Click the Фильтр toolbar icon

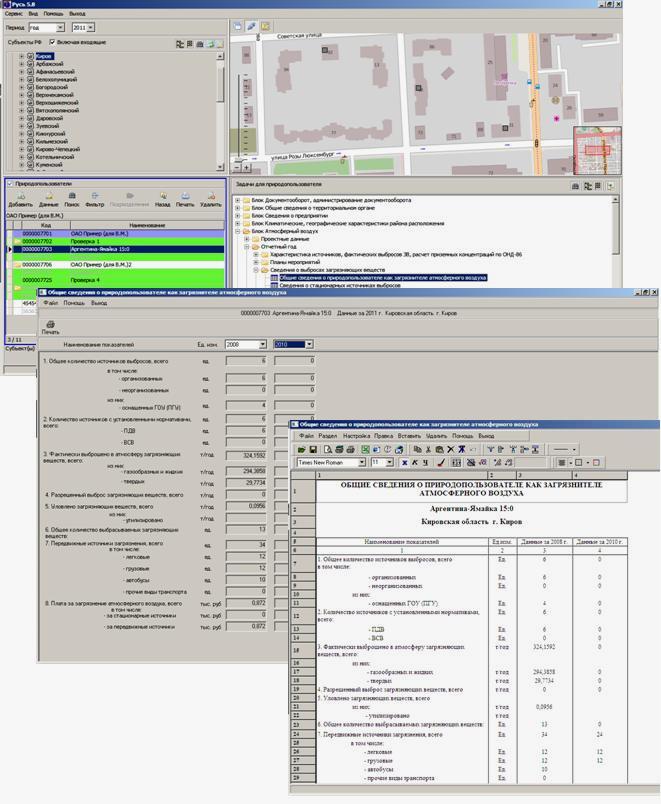click(x=94, y=198)
